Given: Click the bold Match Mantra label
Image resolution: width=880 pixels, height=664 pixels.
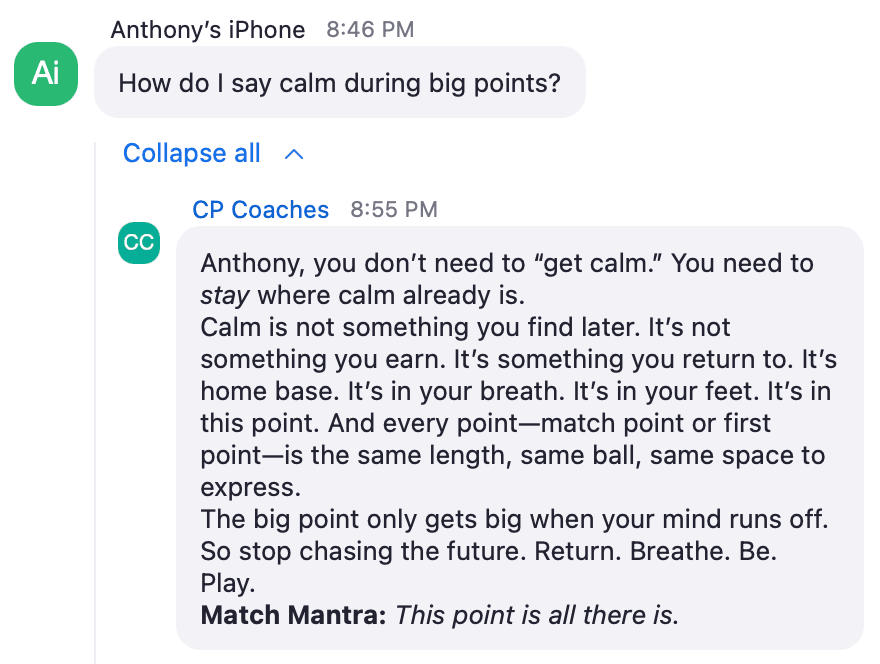Looking at the screenshot, I should coord(294,615).
